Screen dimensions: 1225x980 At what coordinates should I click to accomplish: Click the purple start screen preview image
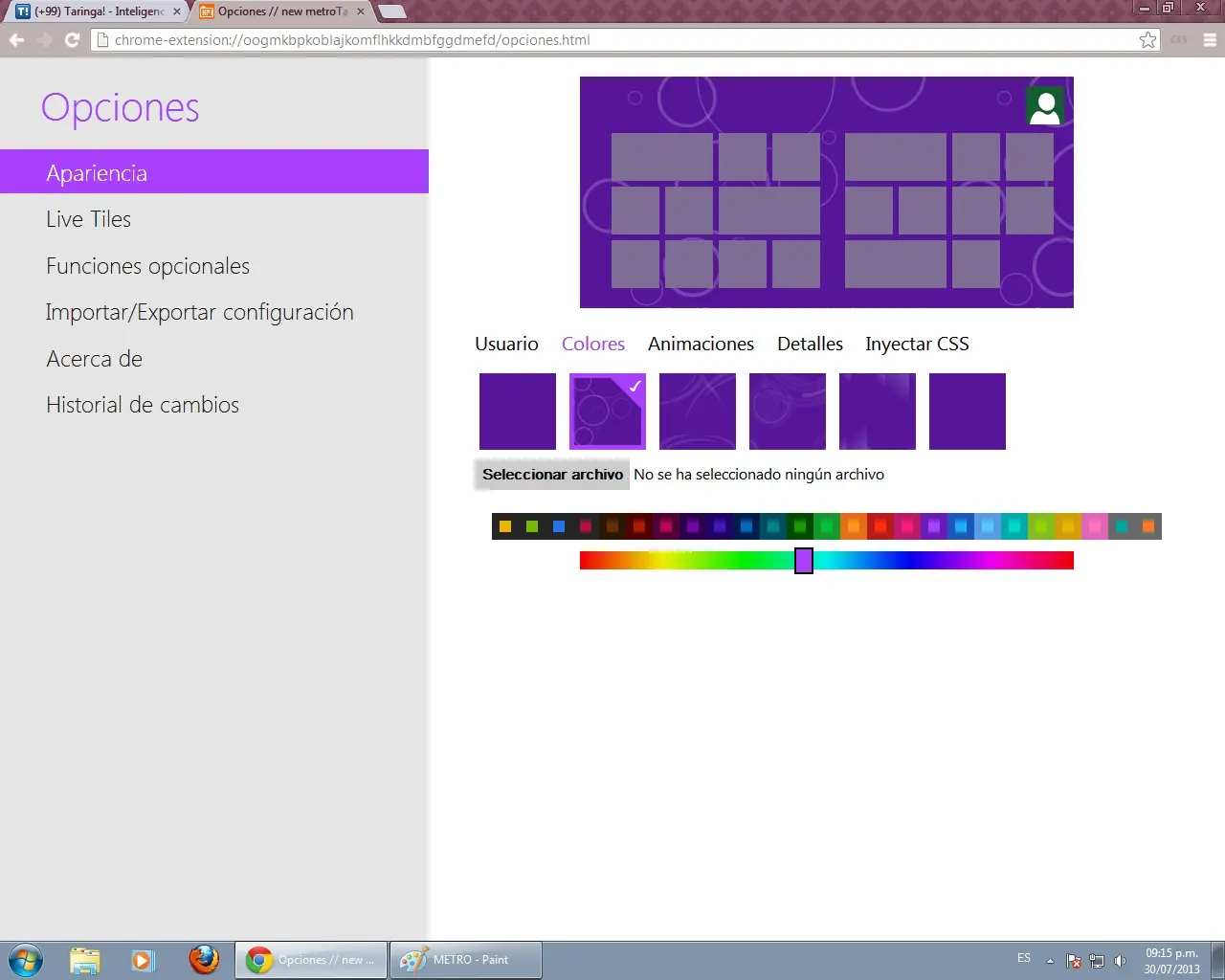click(x=827, y=192)
